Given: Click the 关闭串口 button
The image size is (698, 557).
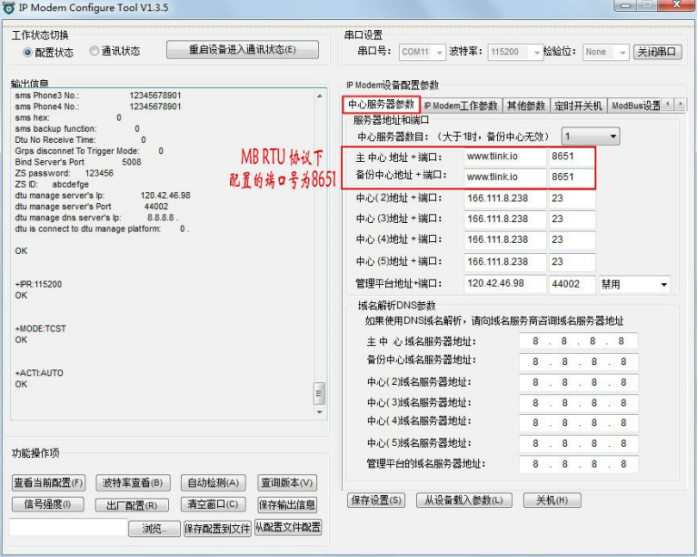Looking at the screenshot, I should [659, 52].
